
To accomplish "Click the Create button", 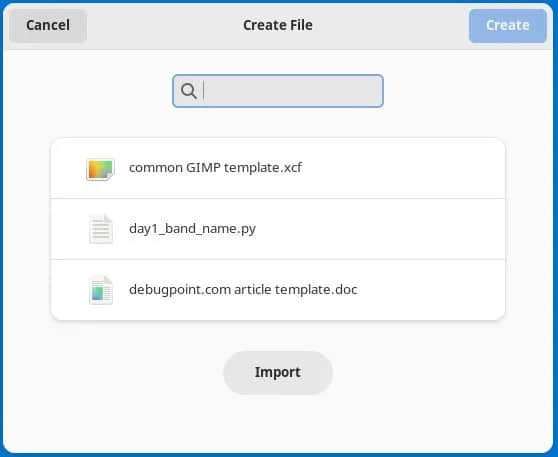I will coord(507,26).
